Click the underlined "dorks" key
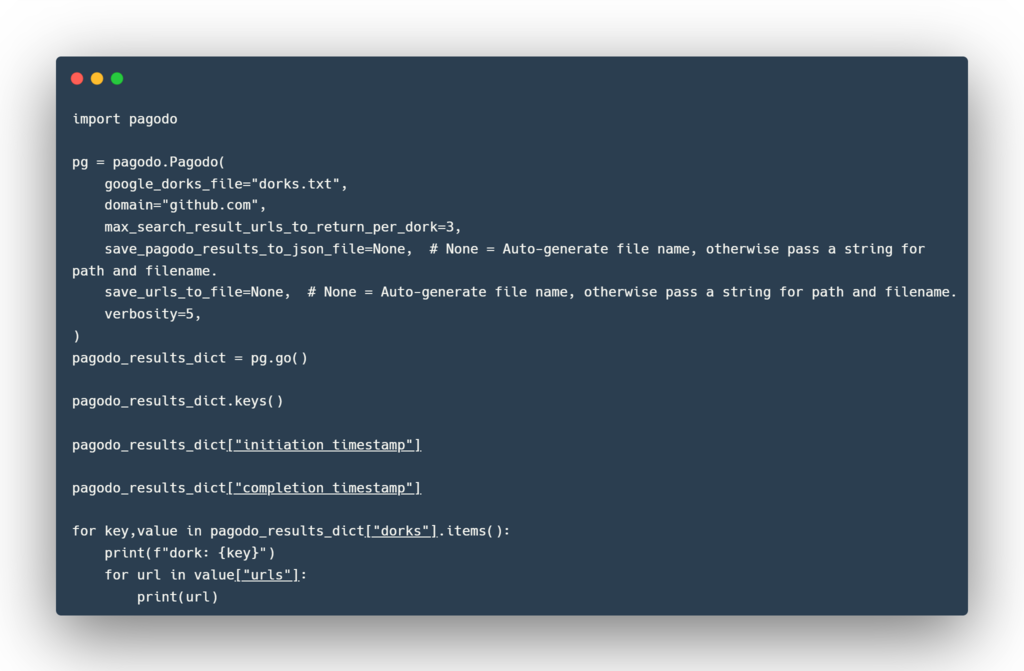Screen dimensions: 1024x671 tap(402, 531)
